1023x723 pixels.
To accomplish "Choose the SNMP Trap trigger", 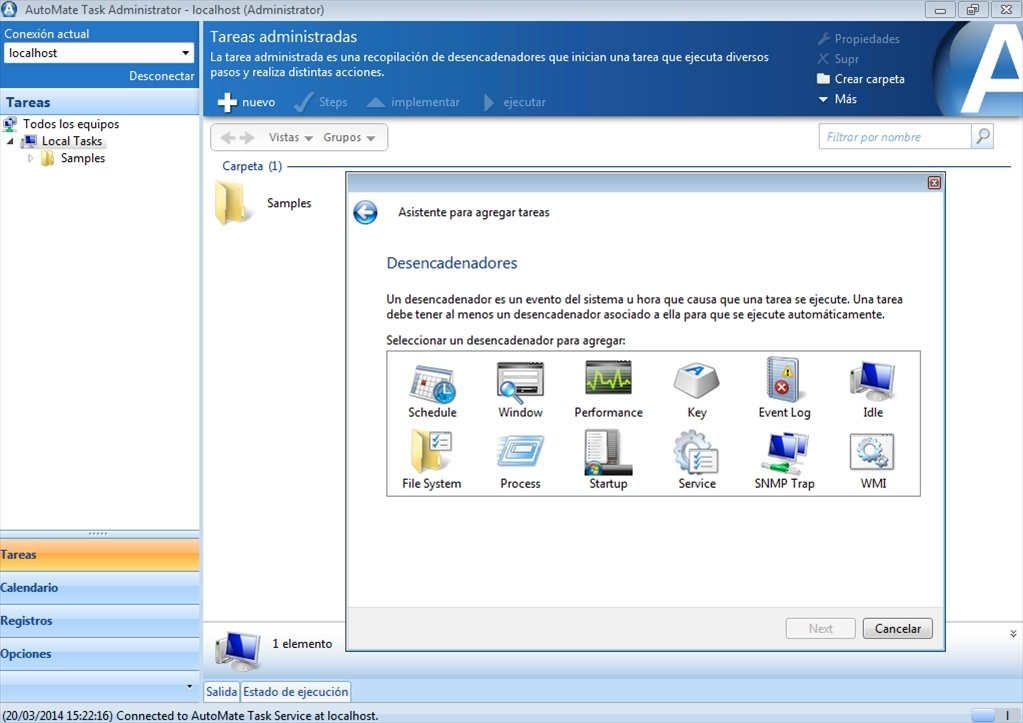I will tap(784, 452).
